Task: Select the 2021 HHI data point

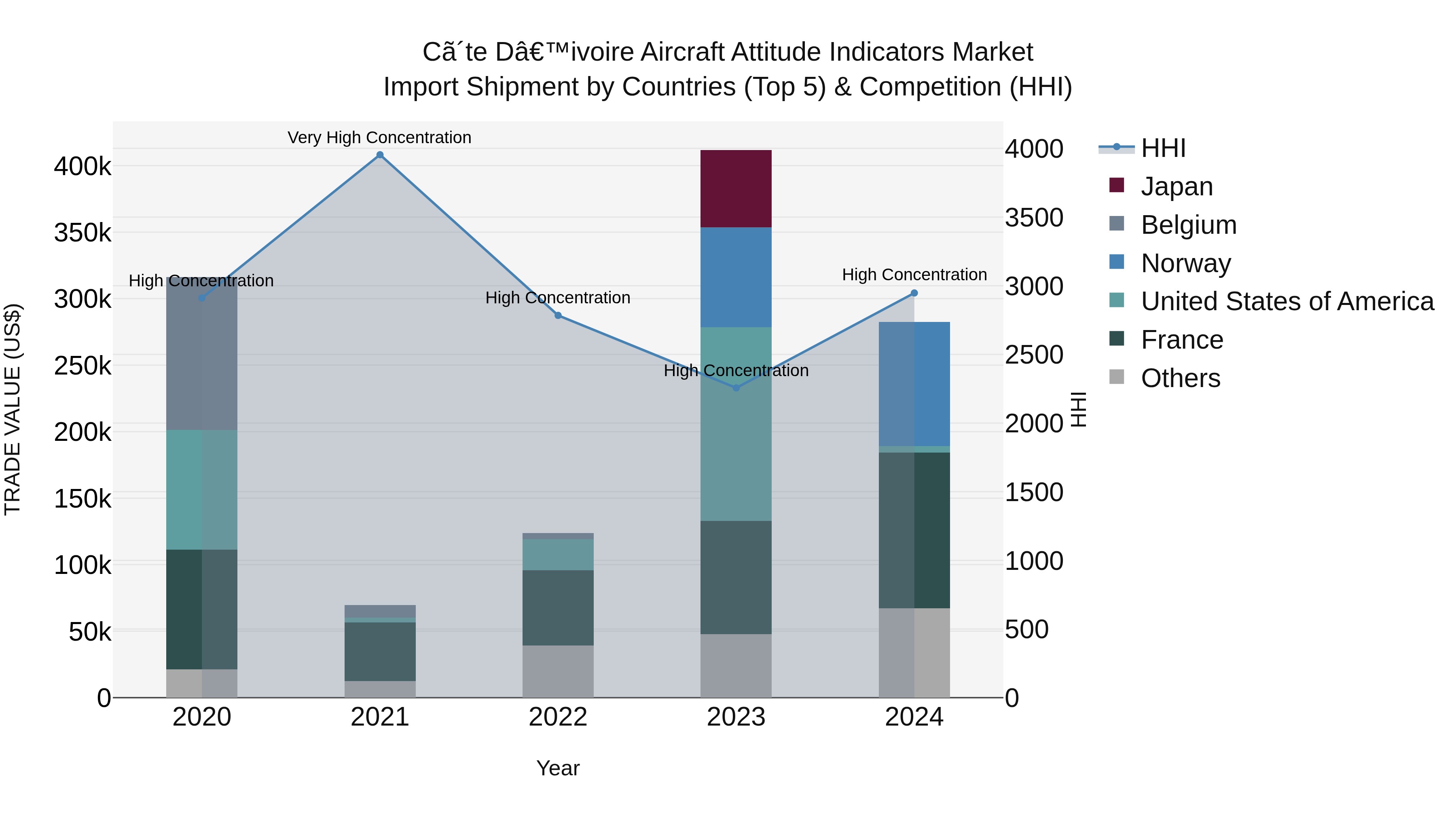Action: click(380, 155)
